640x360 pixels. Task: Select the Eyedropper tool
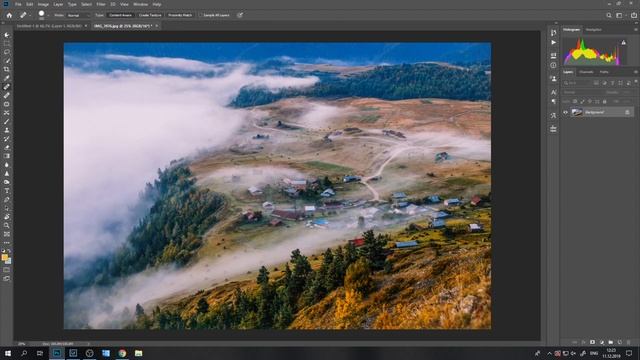[7, 78]
